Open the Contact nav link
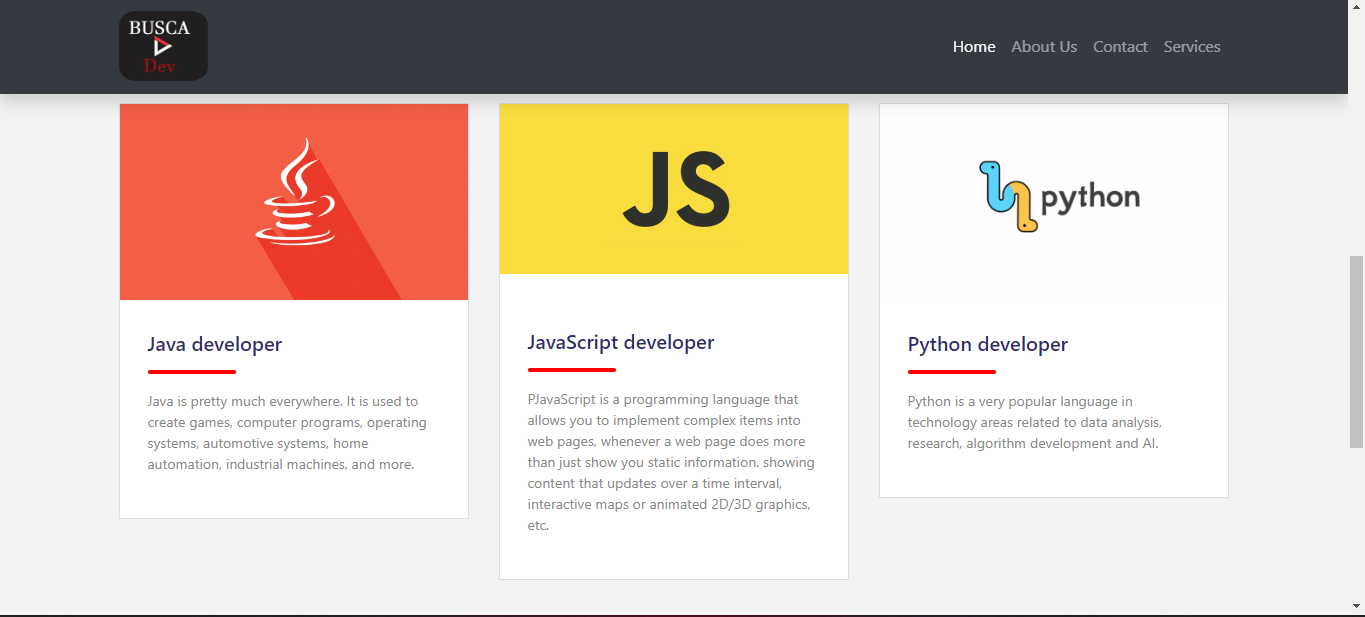Viewport: 1365px width, 617px height. point(1120,47)
